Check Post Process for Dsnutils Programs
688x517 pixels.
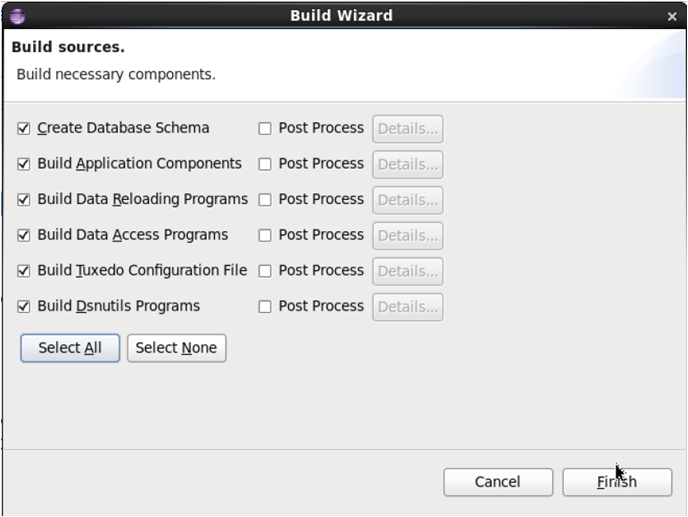pyautogui.click(x=265, y=307)
